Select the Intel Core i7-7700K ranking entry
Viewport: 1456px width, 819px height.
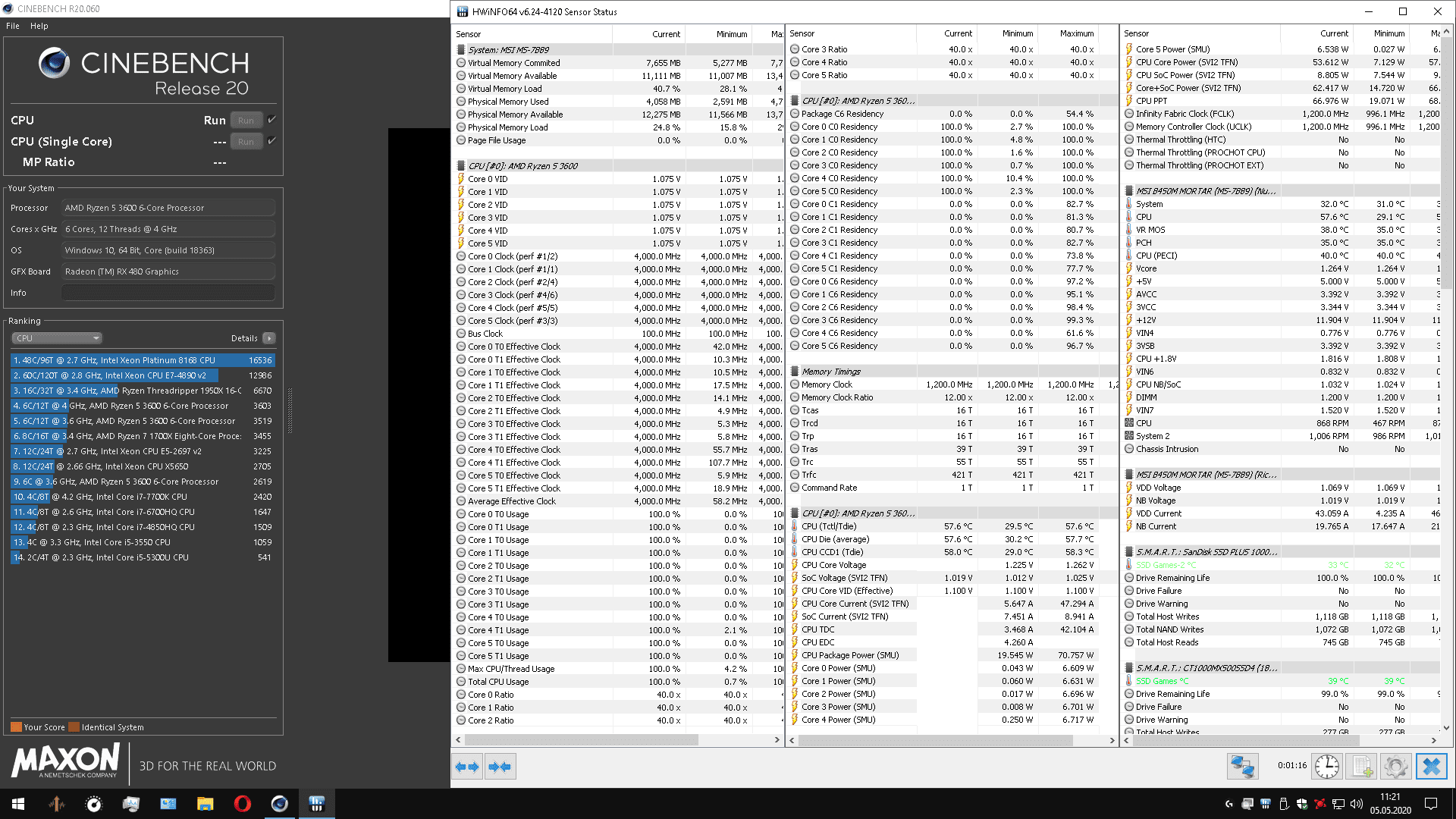(x=143, y=497)
